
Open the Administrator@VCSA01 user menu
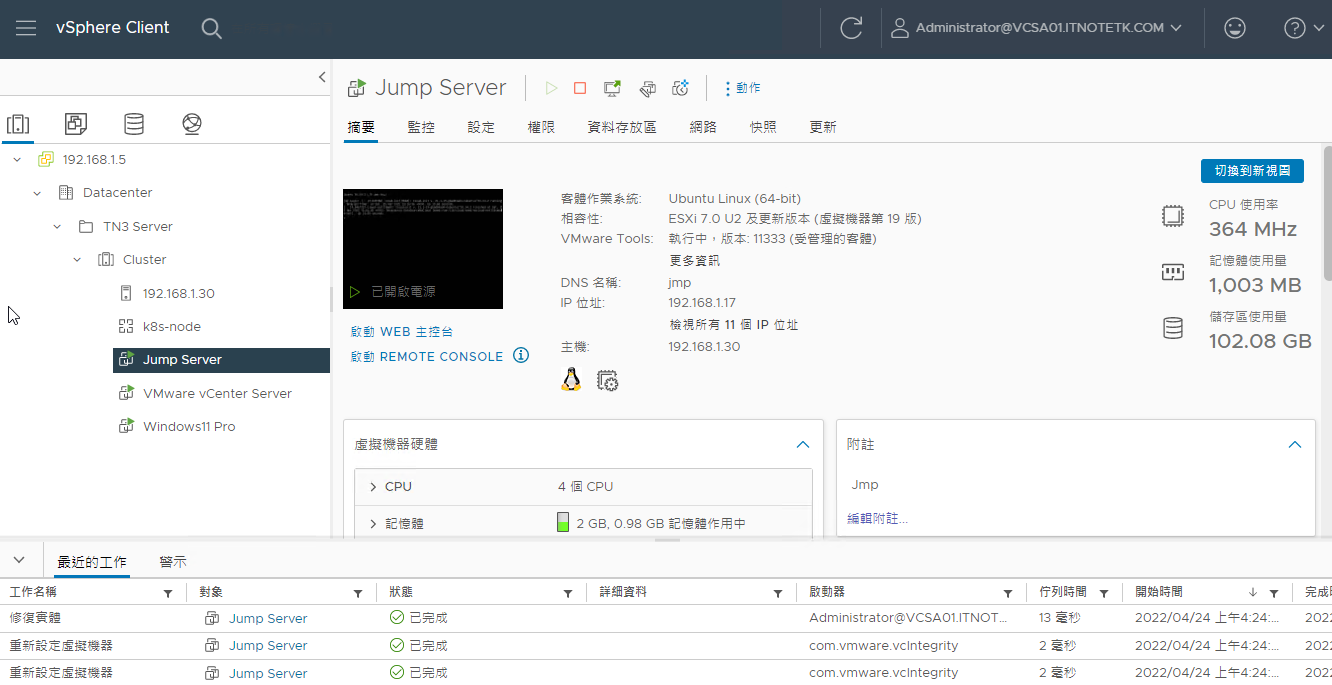click(x=1036, y=28)
